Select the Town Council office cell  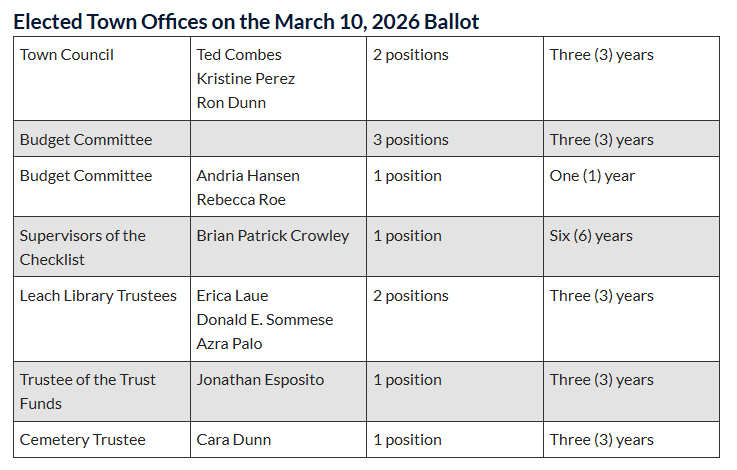point(67,55)
